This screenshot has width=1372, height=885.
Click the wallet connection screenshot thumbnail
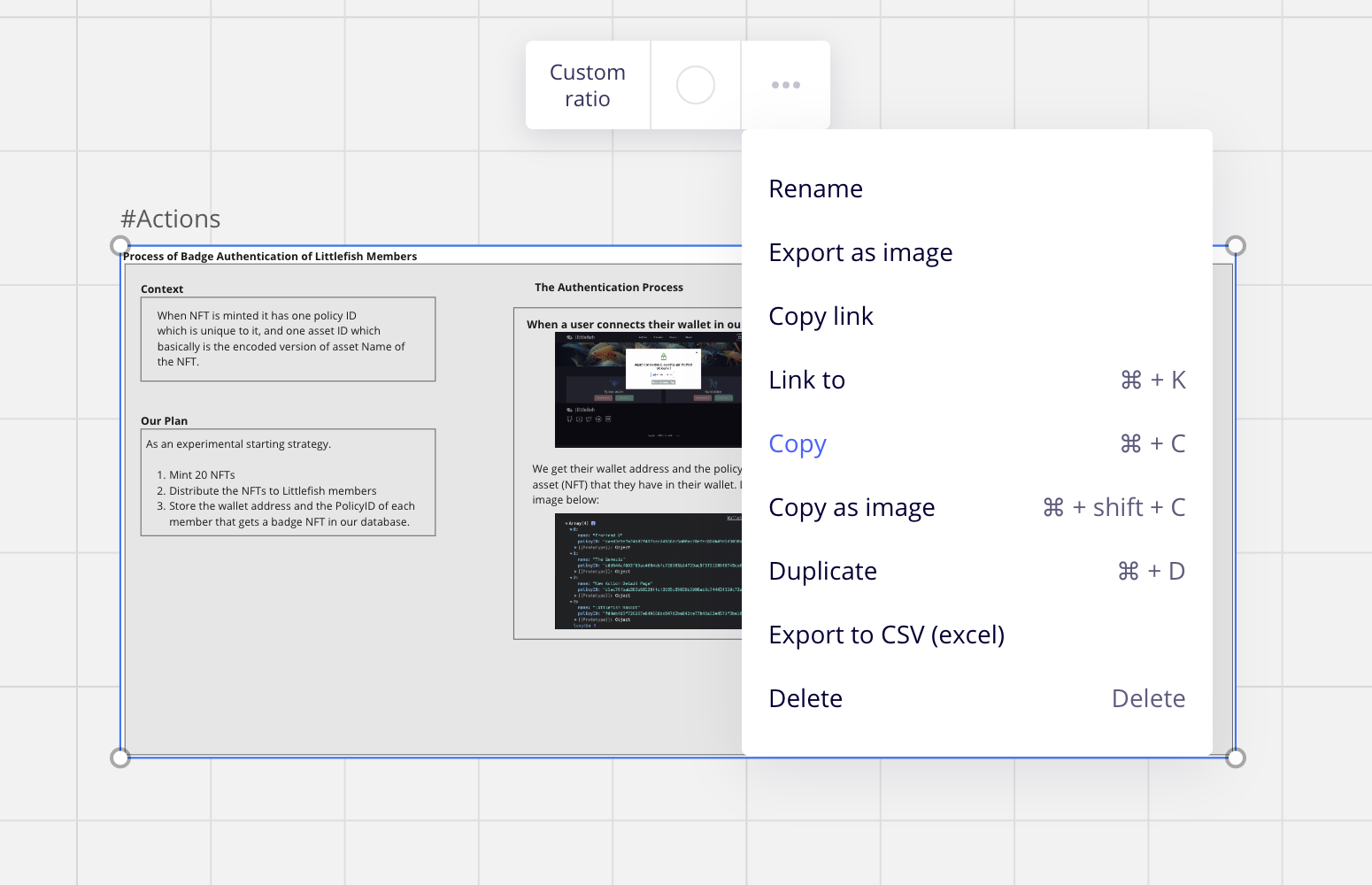coord(648,389)
